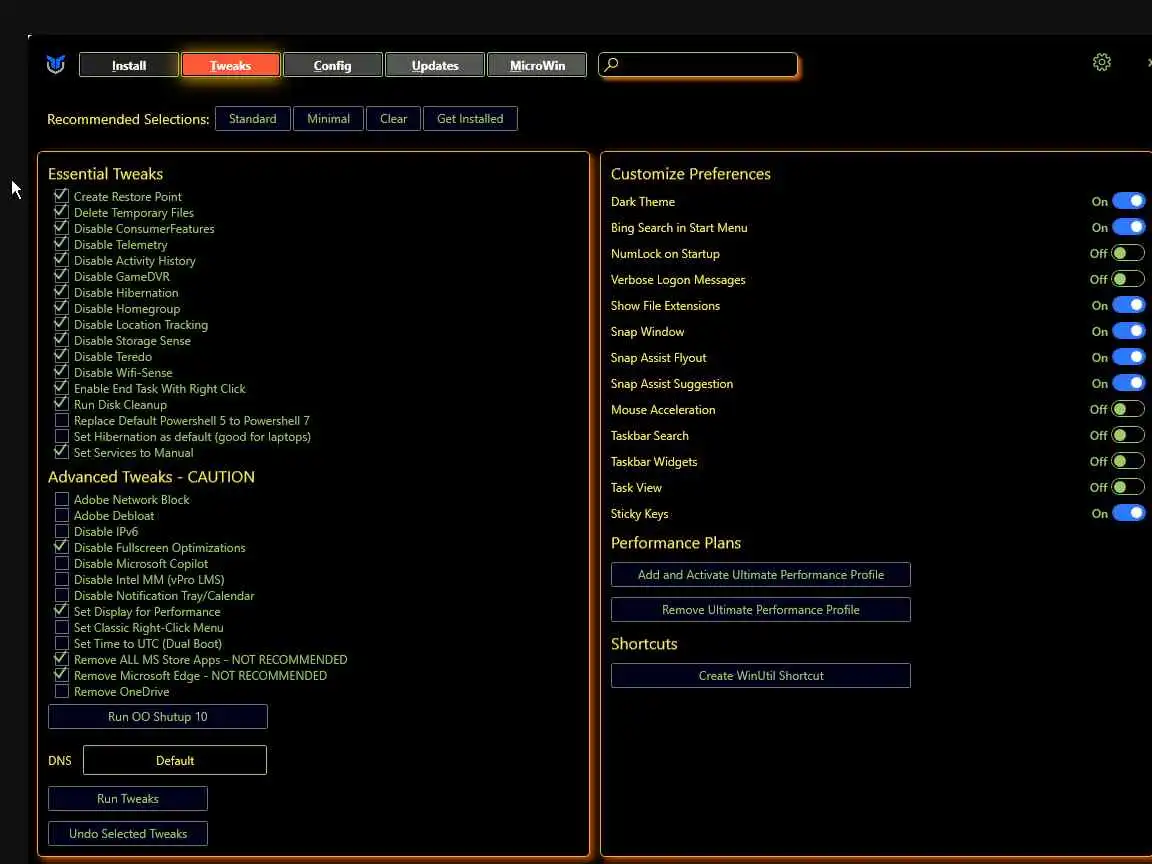This screenshot has height=864, width=1152.
Task: Uncheck Remove ALL MS Store Apps
Action: pyautogui.click(x=62, y=660)
